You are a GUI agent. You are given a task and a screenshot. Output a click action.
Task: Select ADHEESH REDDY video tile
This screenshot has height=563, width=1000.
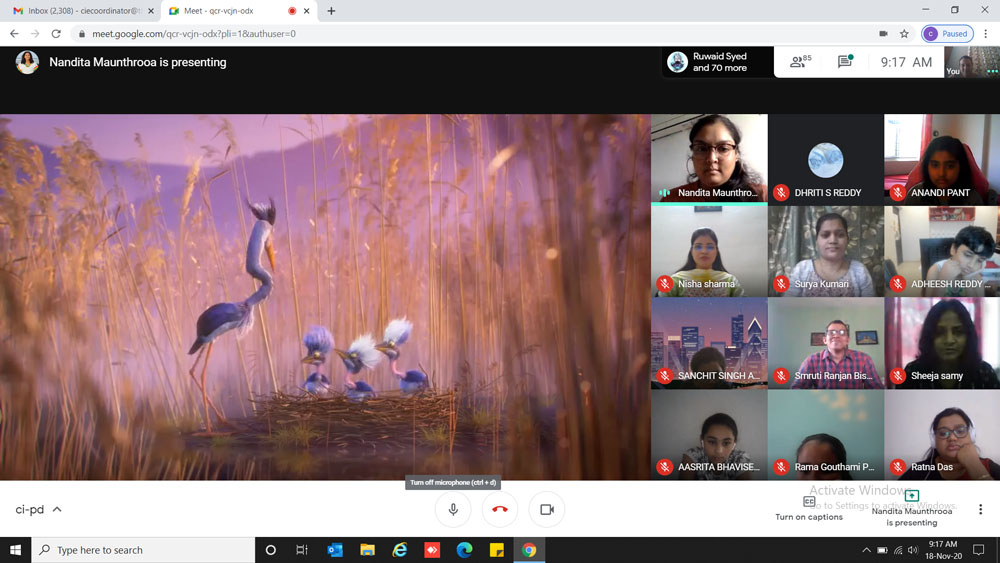[942, 251]
